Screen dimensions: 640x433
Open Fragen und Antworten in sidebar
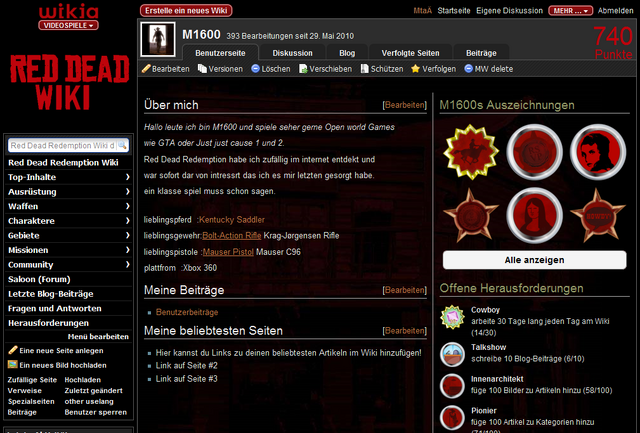click(55, 309)
